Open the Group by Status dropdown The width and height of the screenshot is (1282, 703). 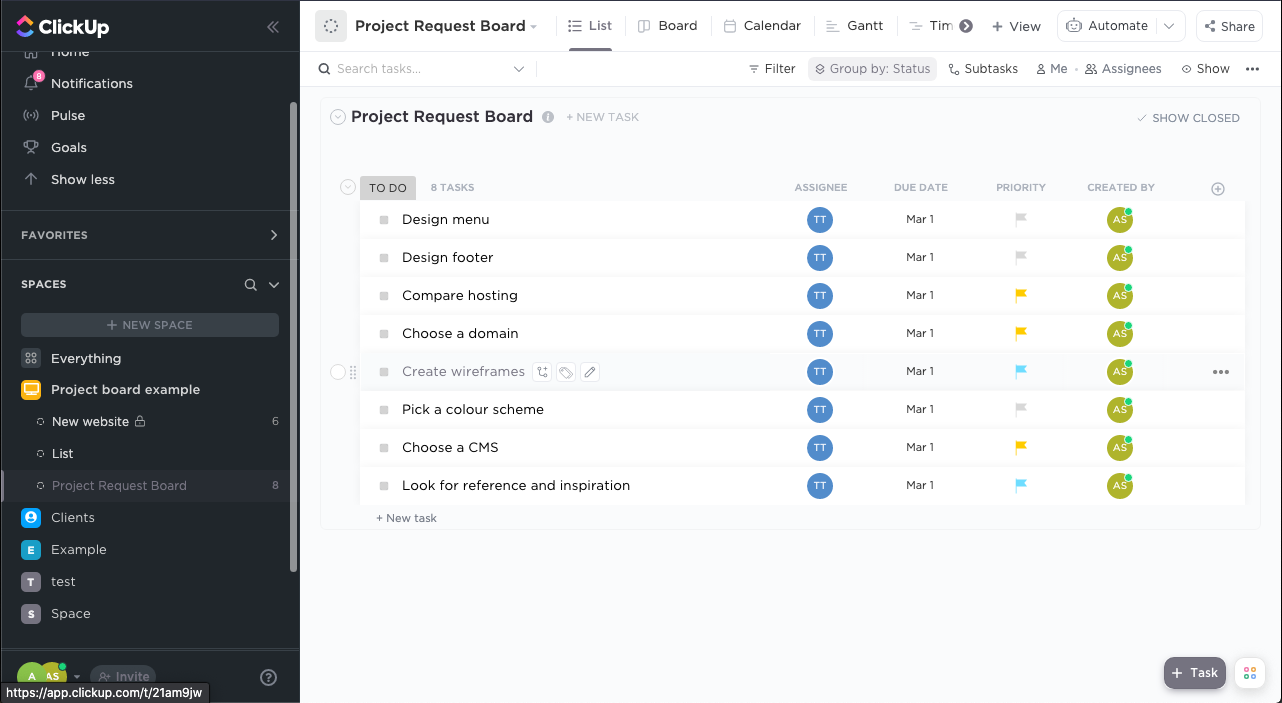(872, 68)
